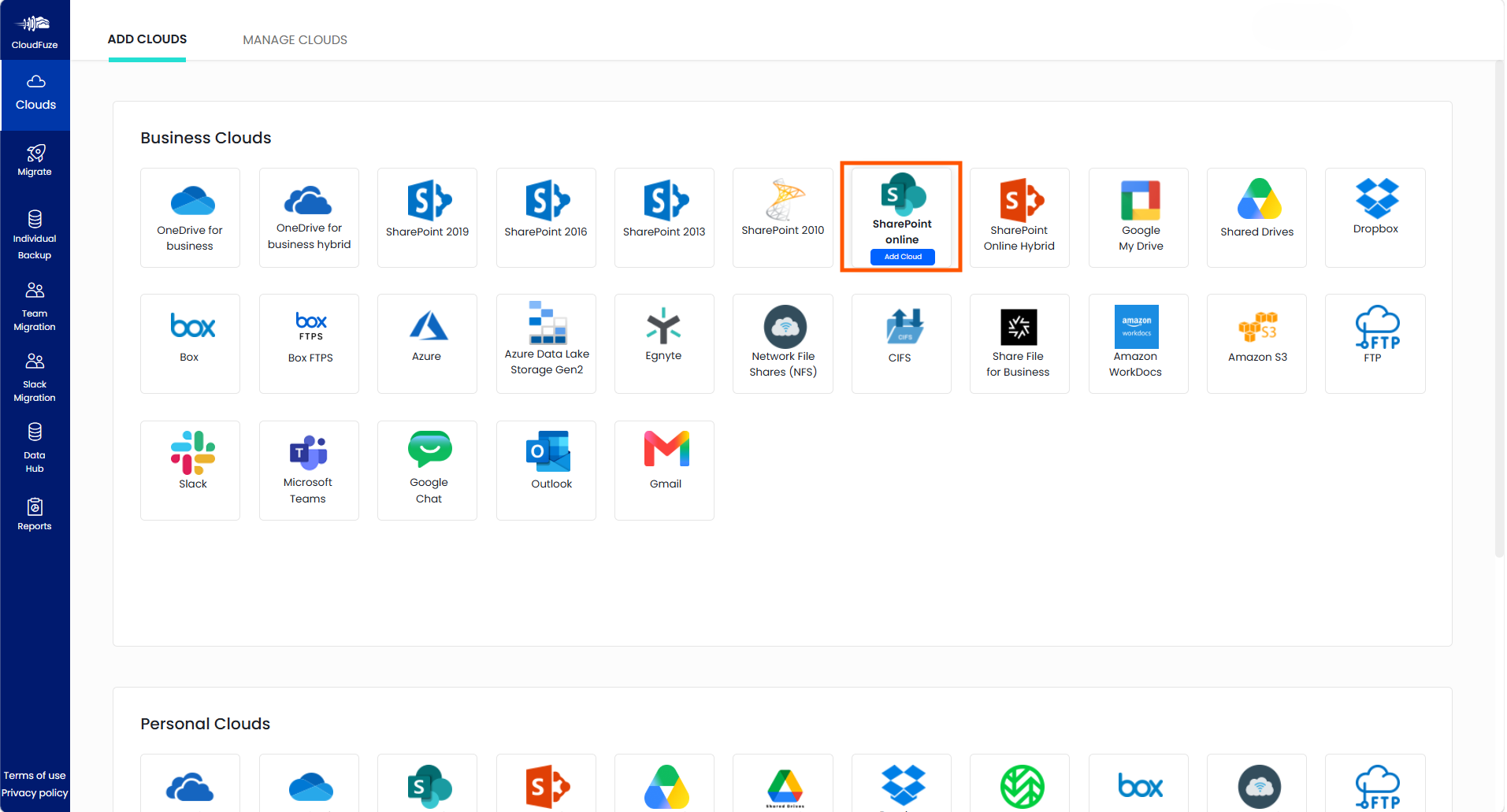Switch to the MANAGE CLOUDS tab
This screenshot has height=812, width=1507.
point(295,39)
